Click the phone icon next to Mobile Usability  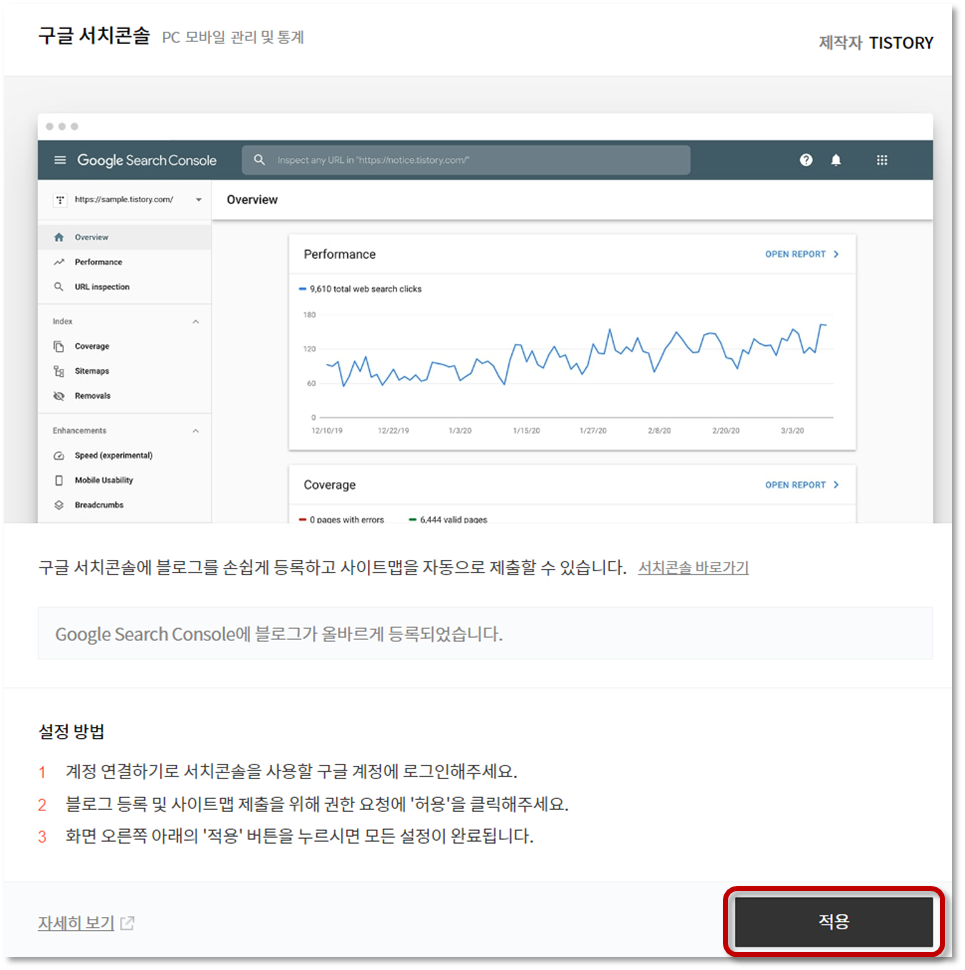[59, 480]
